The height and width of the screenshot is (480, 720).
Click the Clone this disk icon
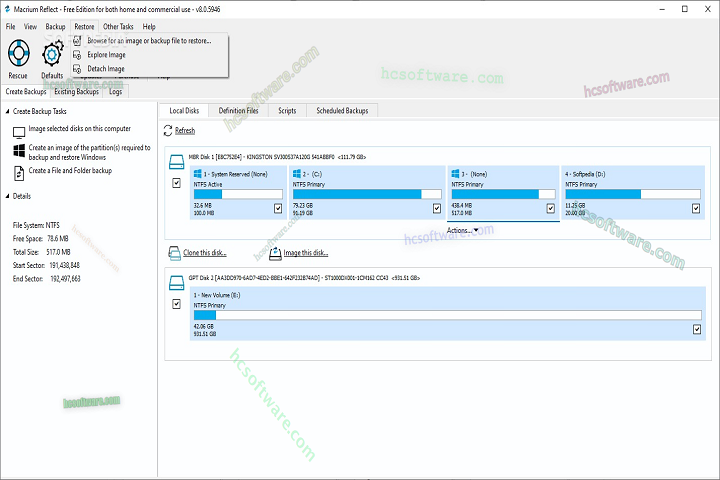(174, 253)
